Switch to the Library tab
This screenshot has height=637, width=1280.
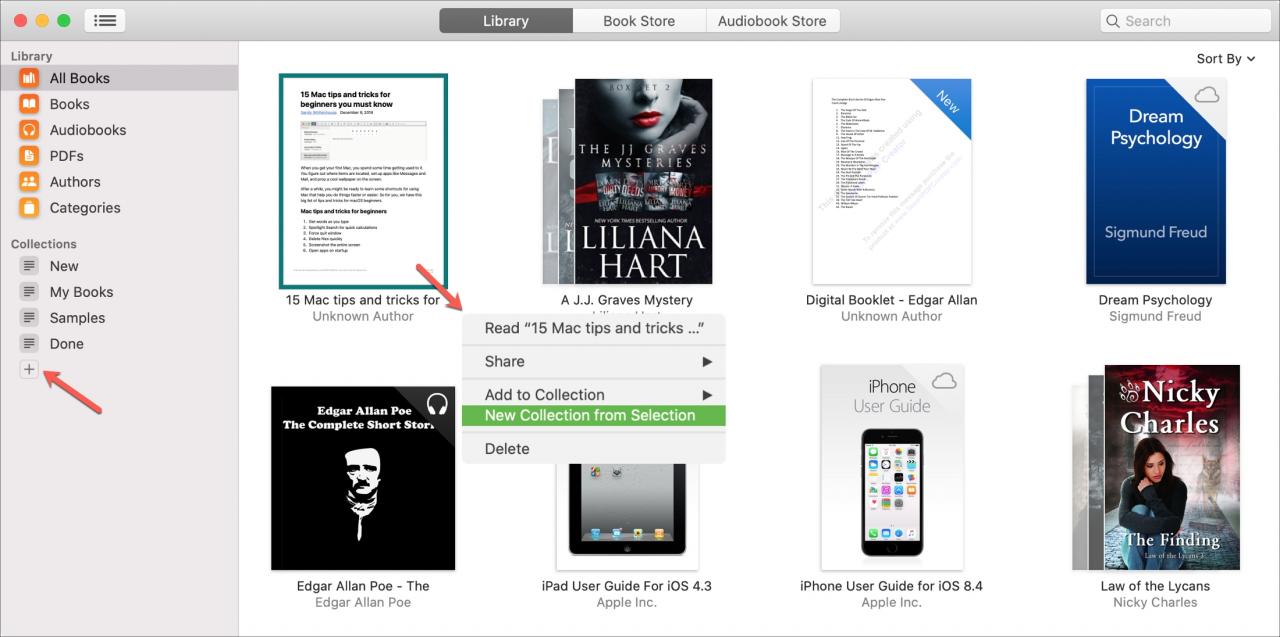click(x=506, y=21)
